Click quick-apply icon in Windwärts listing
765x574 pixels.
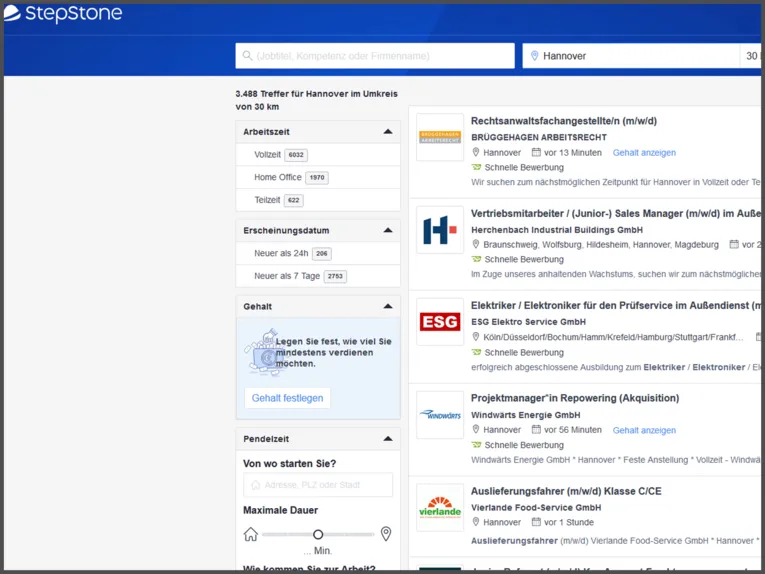(x=476, y=445)
